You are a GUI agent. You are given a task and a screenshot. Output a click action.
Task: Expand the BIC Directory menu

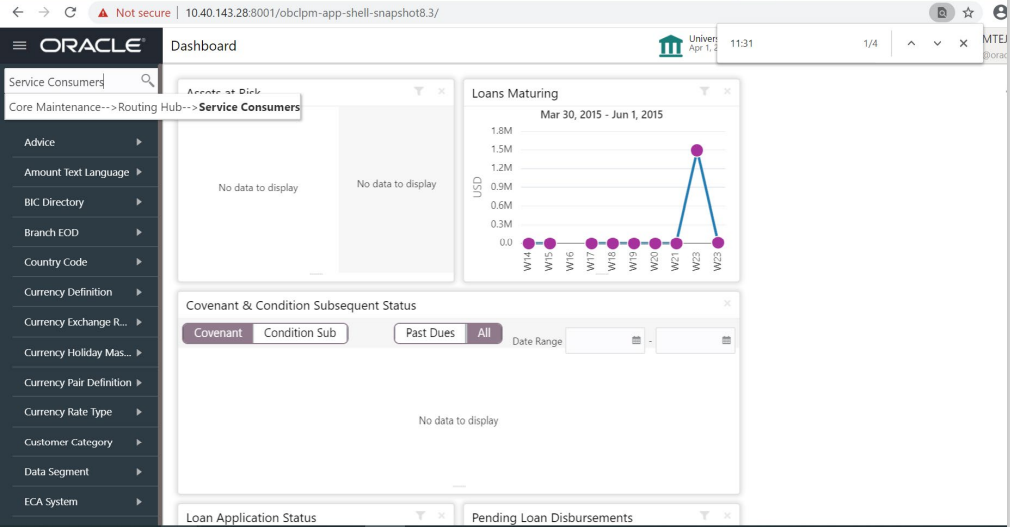[x=84, y=202]
